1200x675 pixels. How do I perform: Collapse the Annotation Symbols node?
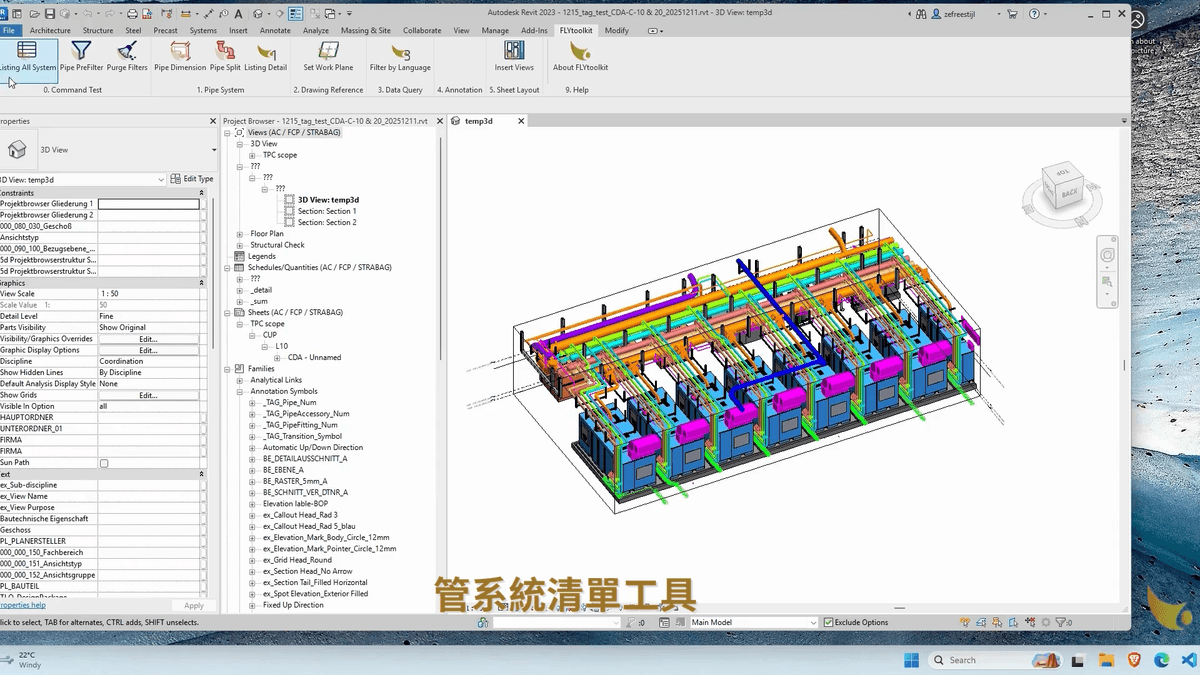point(240,392)
